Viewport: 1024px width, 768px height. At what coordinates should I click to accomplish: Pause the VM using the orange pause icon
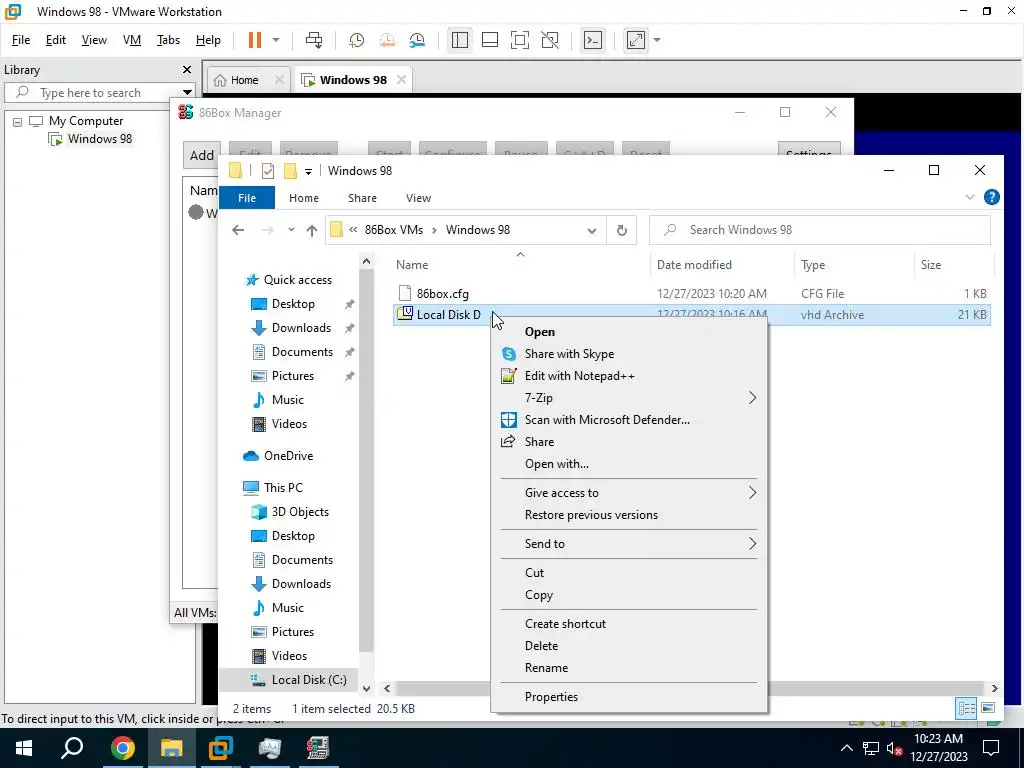255,40
